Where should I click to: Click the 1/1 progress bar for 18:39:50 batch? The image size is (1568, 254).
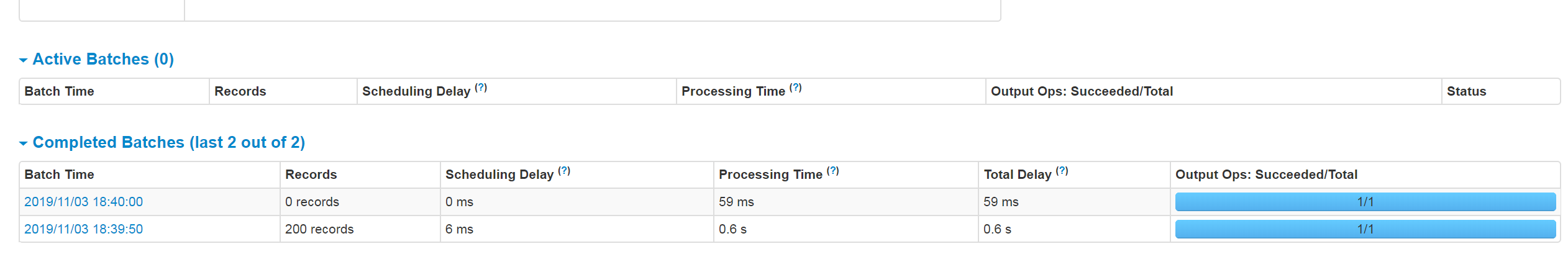1365,229
